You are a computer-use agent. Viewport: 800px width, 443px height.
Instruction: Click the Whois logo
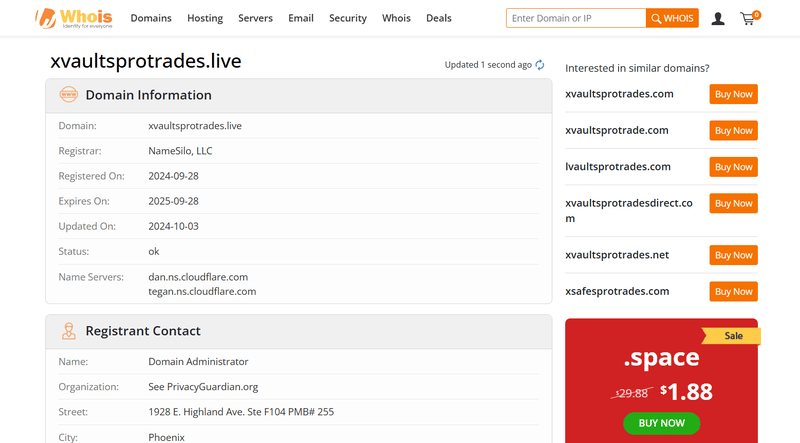pos(73,18)
